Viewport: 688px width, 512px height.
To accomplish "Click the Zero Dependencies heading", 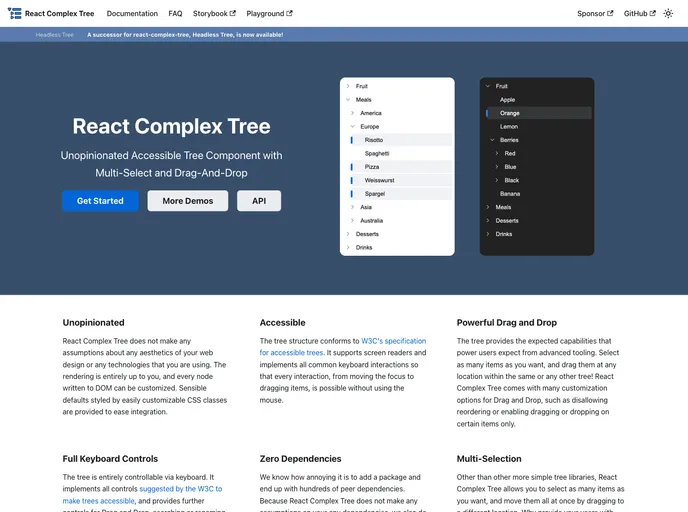I will (x=301, y=458).
